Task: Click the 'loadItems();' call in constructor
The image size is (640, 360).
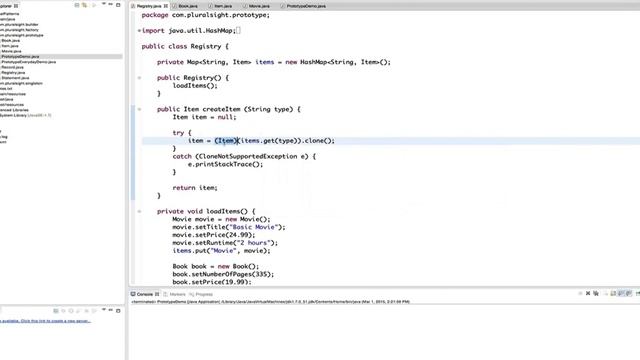Action: pyautogui.click(x=195, y=86)
